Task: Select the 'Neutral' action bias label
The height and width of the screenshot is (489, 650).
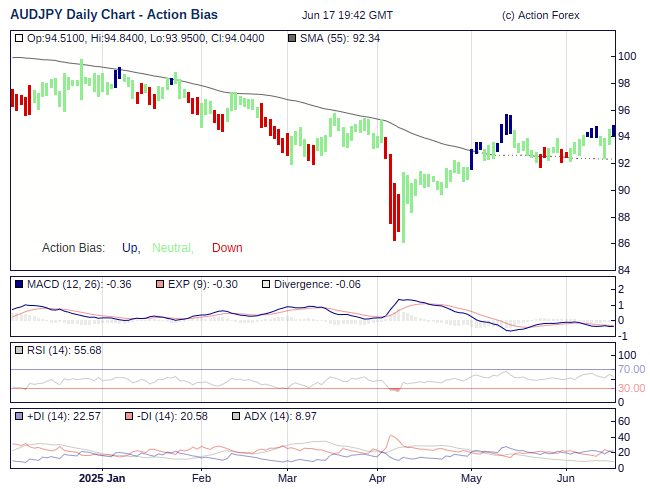Action: click(x=172, y=248)
